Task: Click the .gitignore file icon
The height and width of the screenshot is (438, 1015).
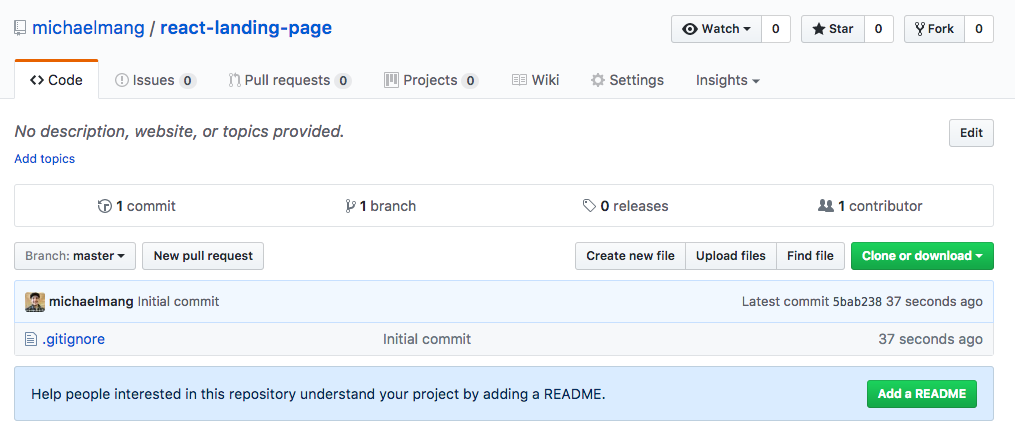Action: 30,339
